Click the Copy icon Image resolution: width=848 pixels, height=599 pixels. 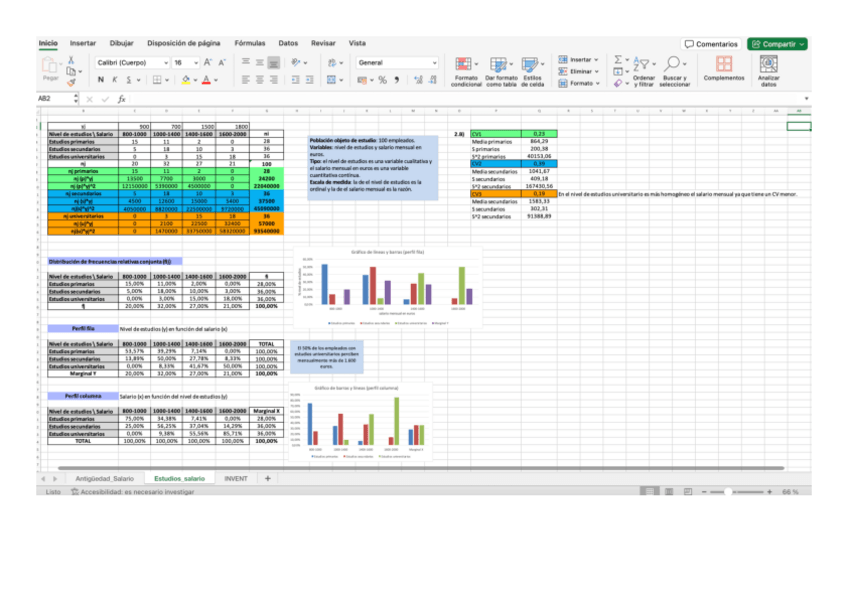click(x=71, y=71)
